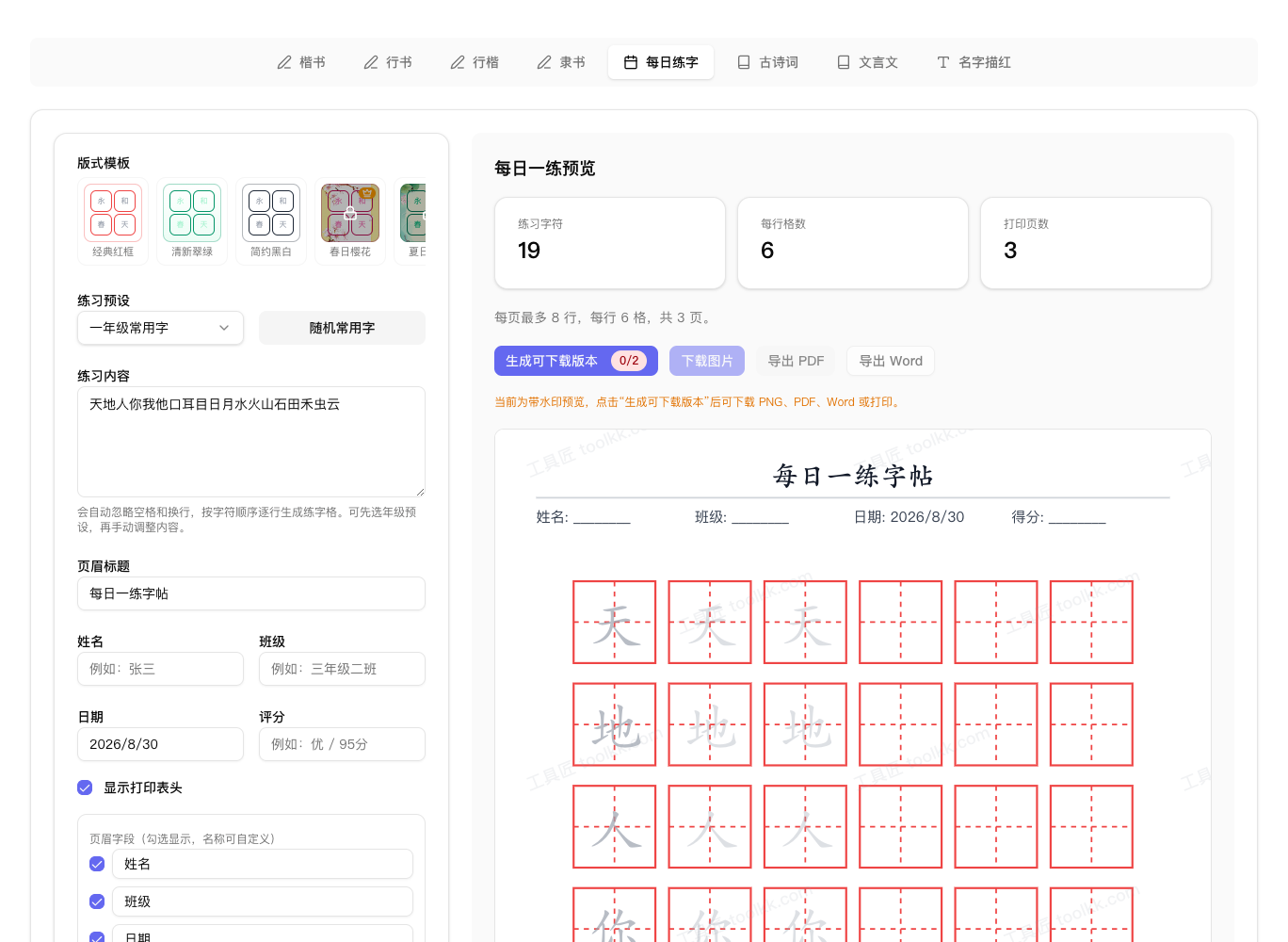This screenshot has width=1288, height=942.
Task: Click the 导出 PDF button
Action: (x=796, y=361)
